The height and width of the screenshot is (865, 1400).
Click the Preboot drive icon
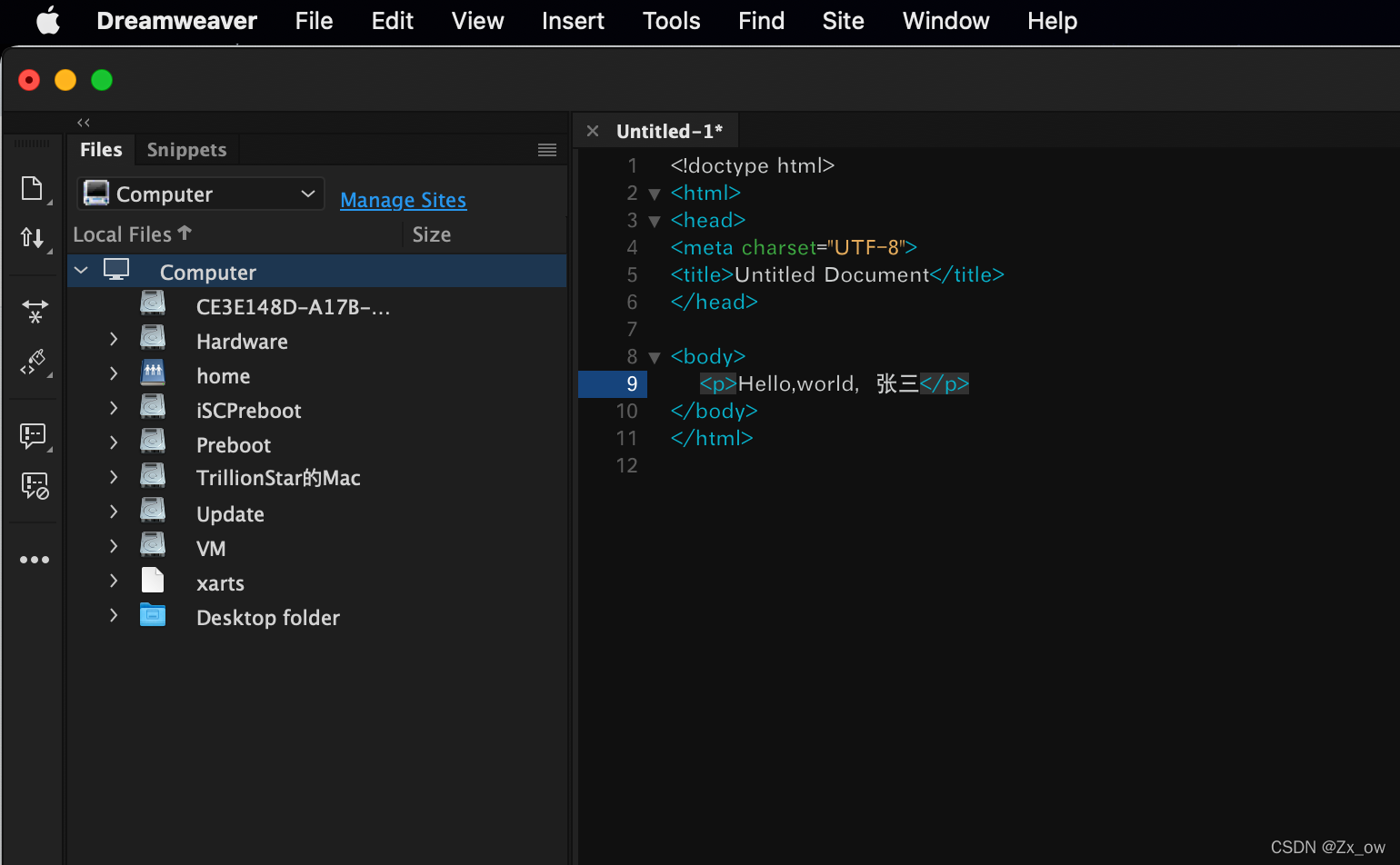pyautogui.click(x=153, y=442)
